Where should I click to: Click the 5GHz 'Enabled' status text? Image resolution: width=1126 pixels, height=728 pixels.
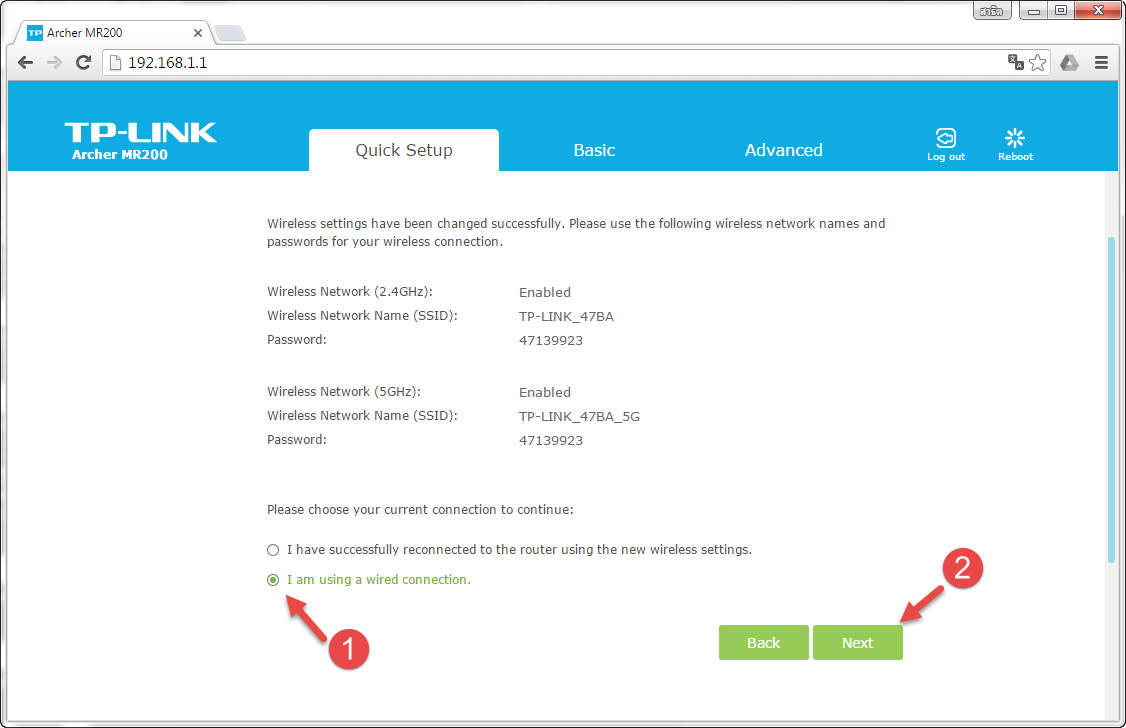click(544, 392)
